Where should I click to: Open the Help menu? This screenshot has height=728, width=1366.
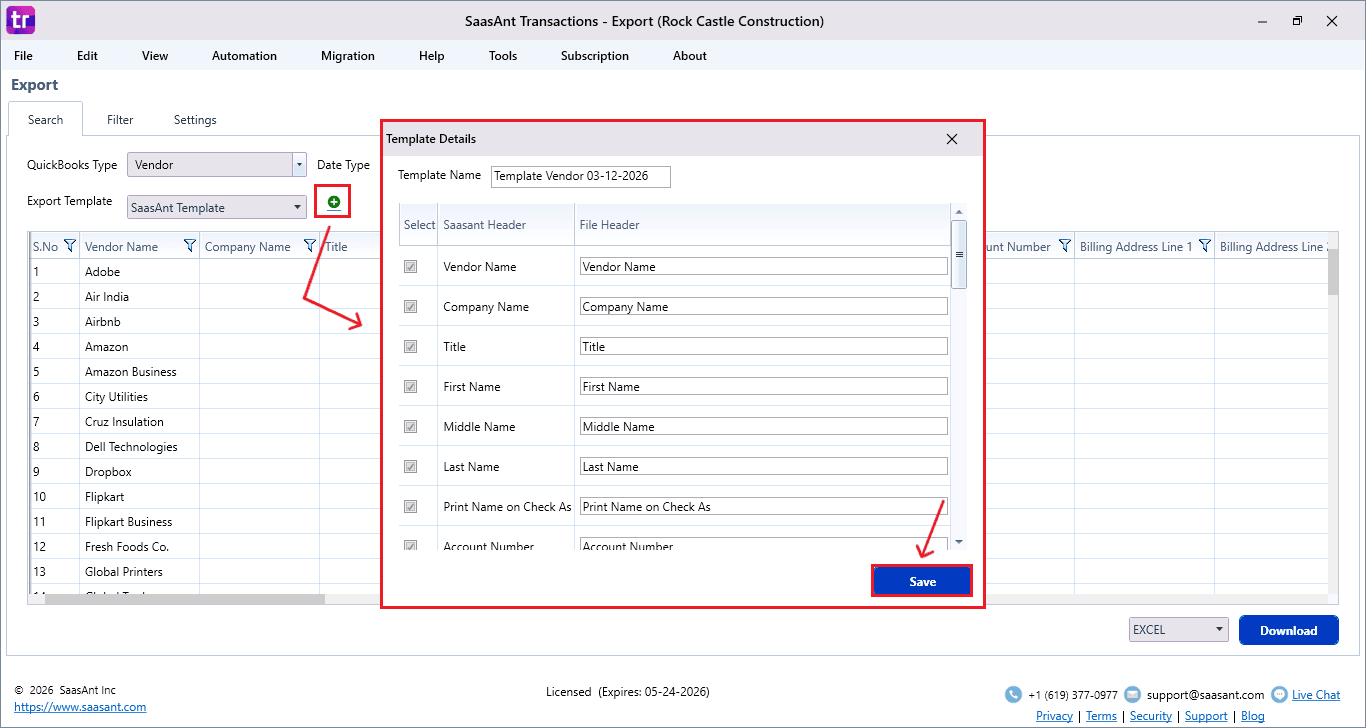point(432,56)
